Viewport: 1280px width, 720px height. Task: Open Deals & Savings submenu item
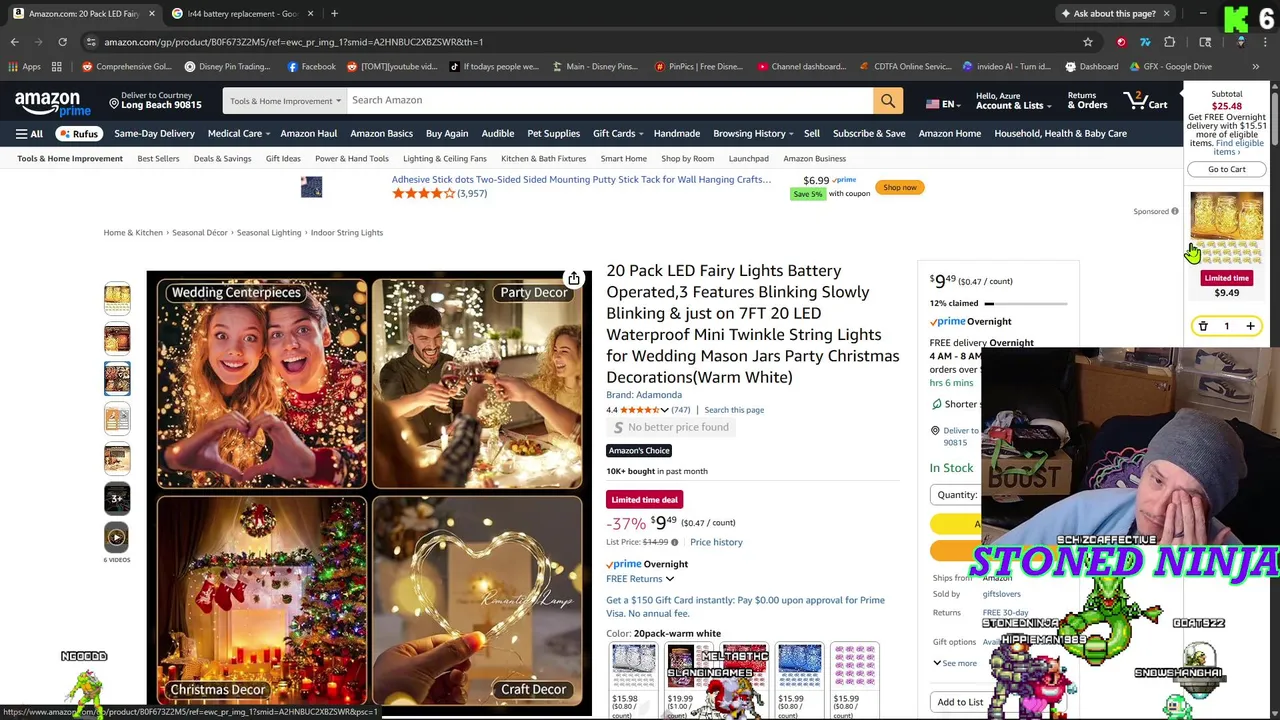click(222, 159)
